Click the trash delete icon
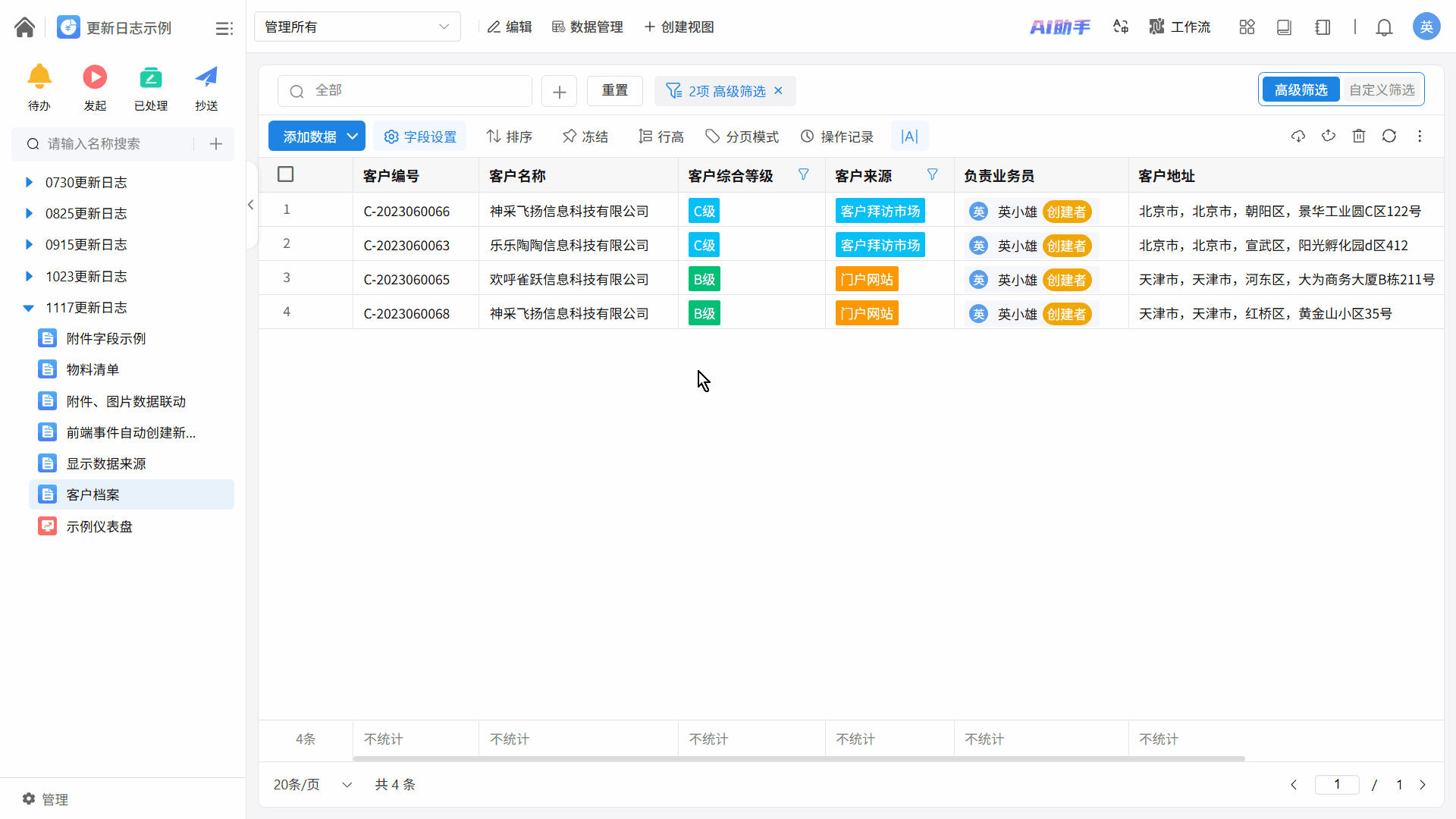This screenshot has width=1456, height=819. (1358, 136)
